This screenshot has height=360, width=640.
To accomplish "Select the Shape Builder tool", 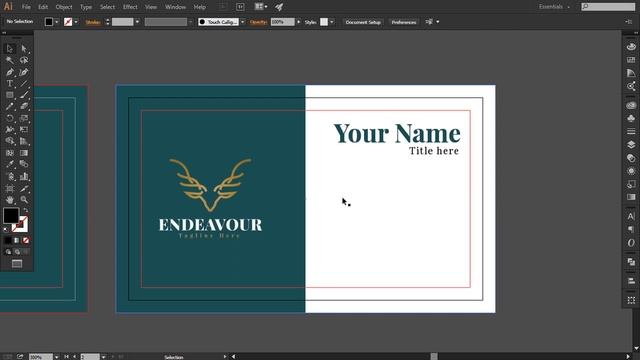I will coord(10,141).
